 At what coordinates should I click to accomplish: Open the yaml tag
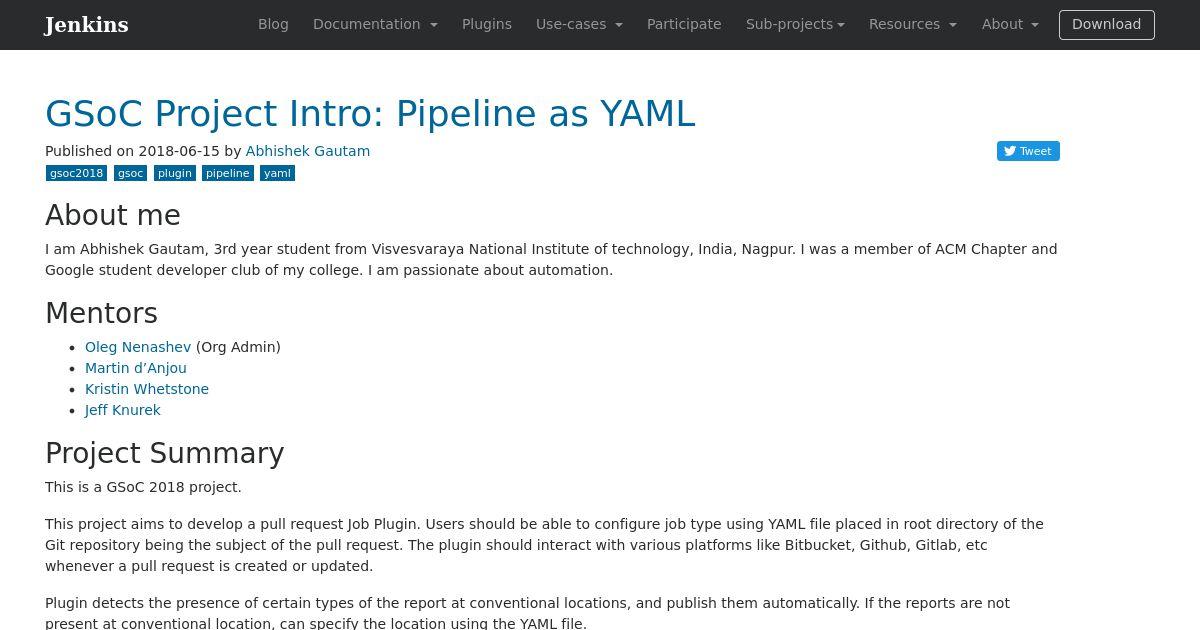(277, 173)
